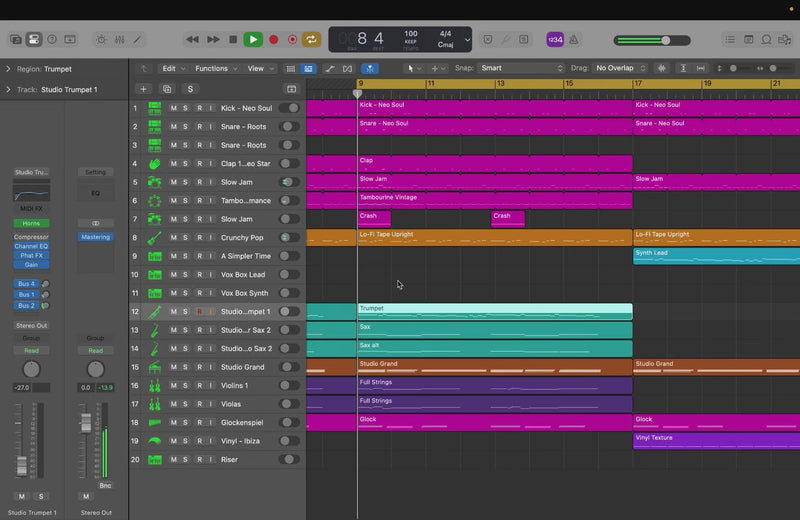
Task: Solo the Crunchy Pop track
Action: point(186,238)
